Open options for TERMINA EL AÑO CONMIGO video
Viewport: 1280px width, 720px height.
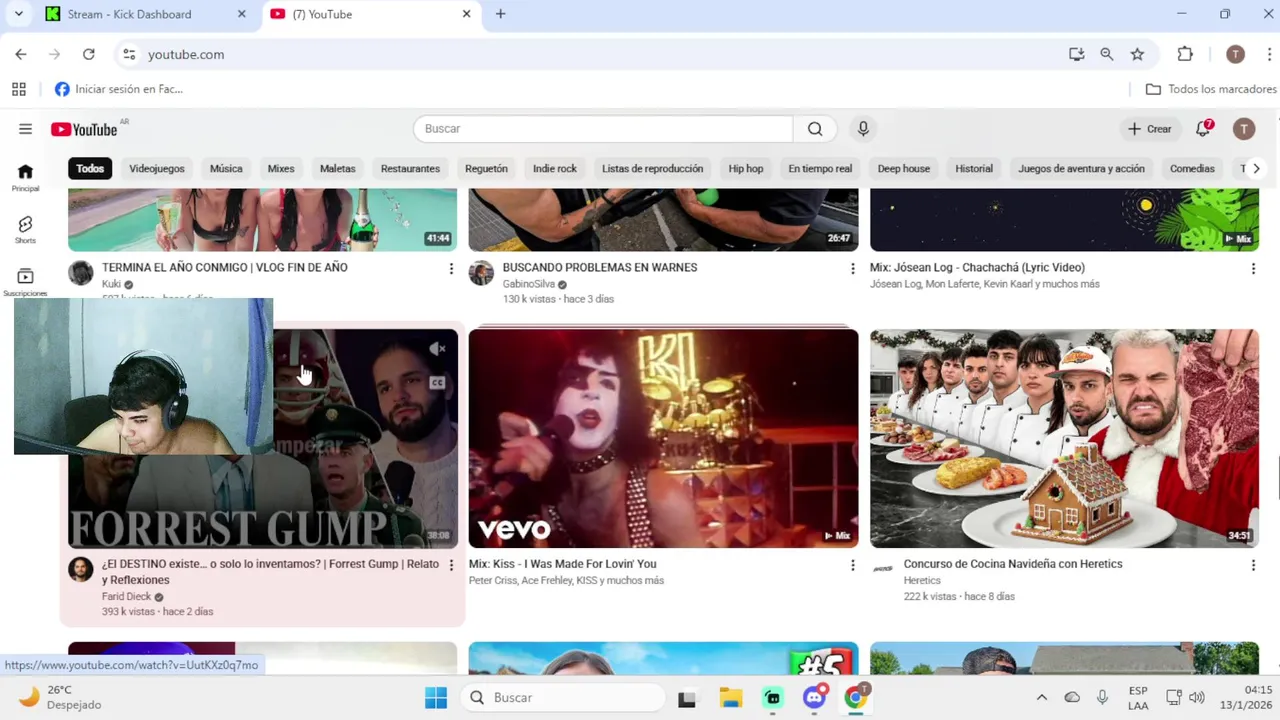[x=451, y=268]
